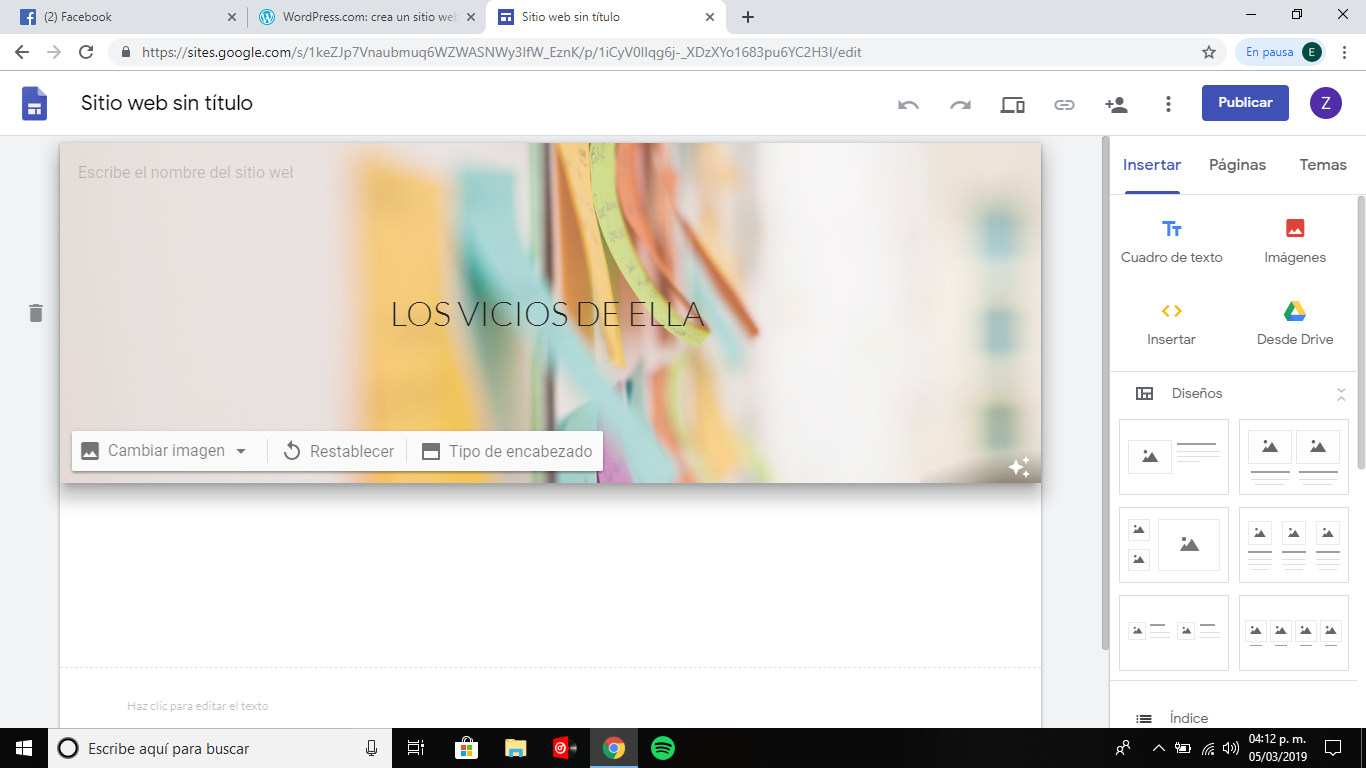
Task: Click the undo arrow icon
Action: click(x=908, y=104)
